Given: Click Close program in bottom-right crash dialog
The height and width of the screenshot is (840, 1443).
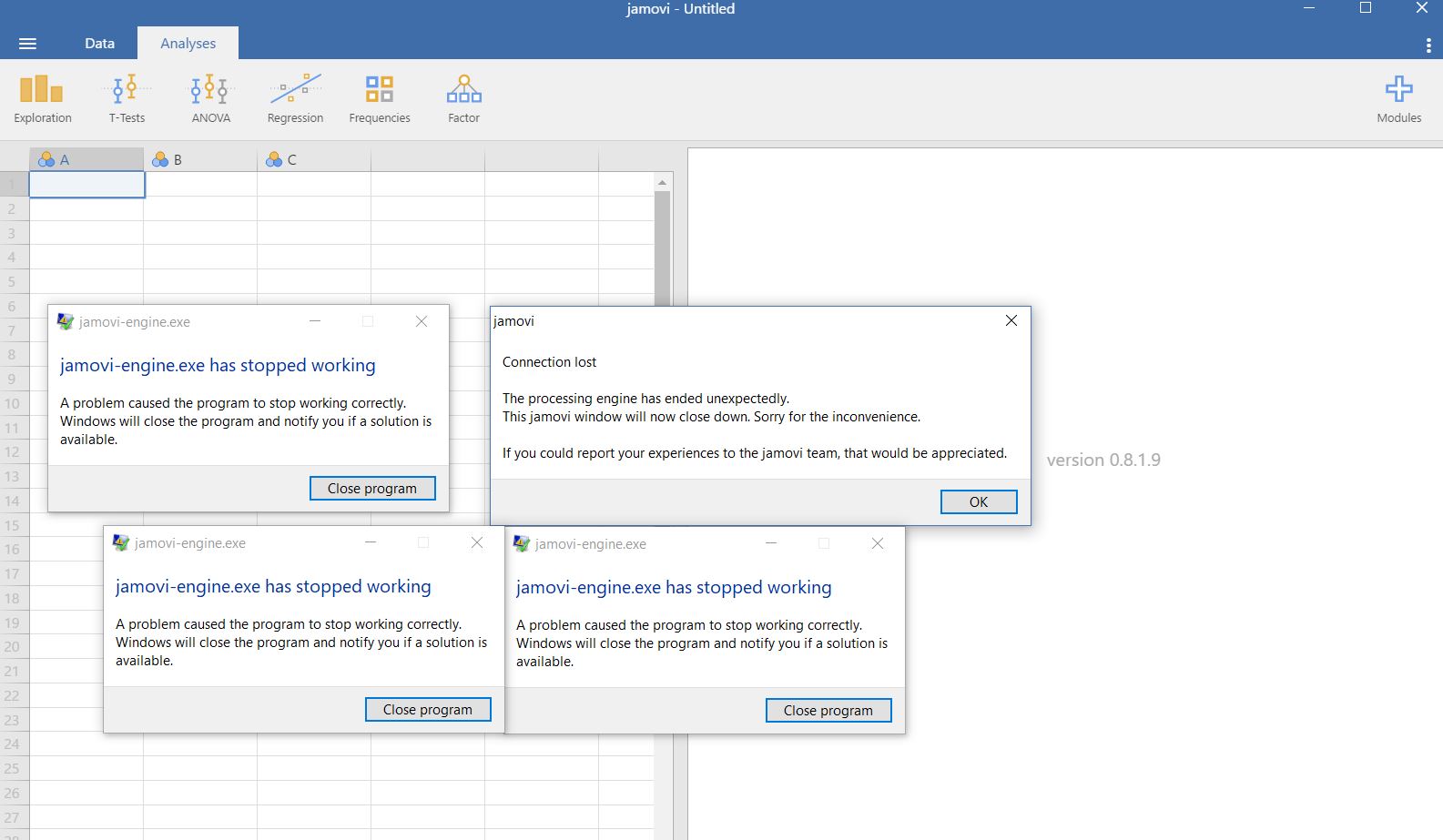Looking at the screenshot, I should click(x=828, y=710).
